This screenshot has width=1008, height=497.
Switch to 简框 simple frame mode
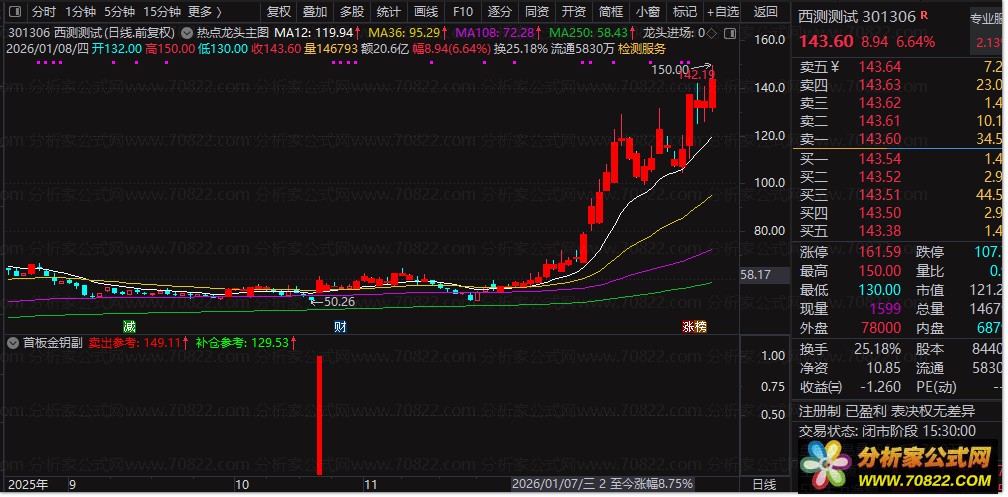click(611, 12)
